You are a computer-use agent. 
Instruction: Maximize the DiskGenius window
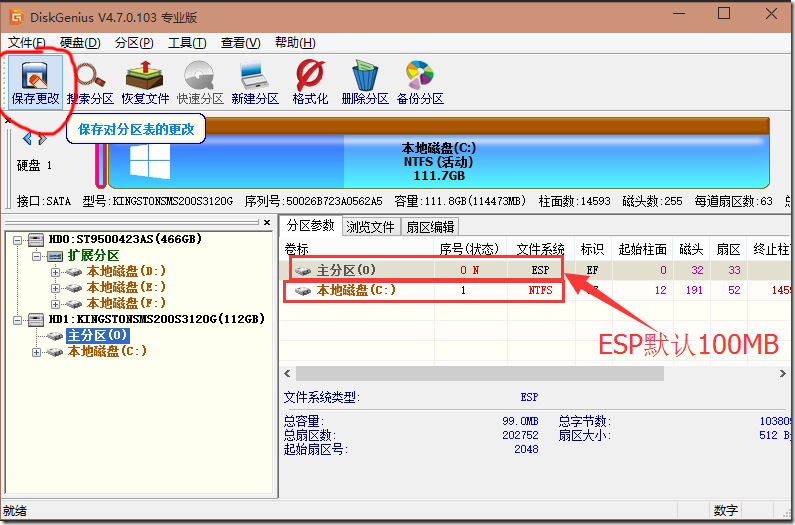724,13
